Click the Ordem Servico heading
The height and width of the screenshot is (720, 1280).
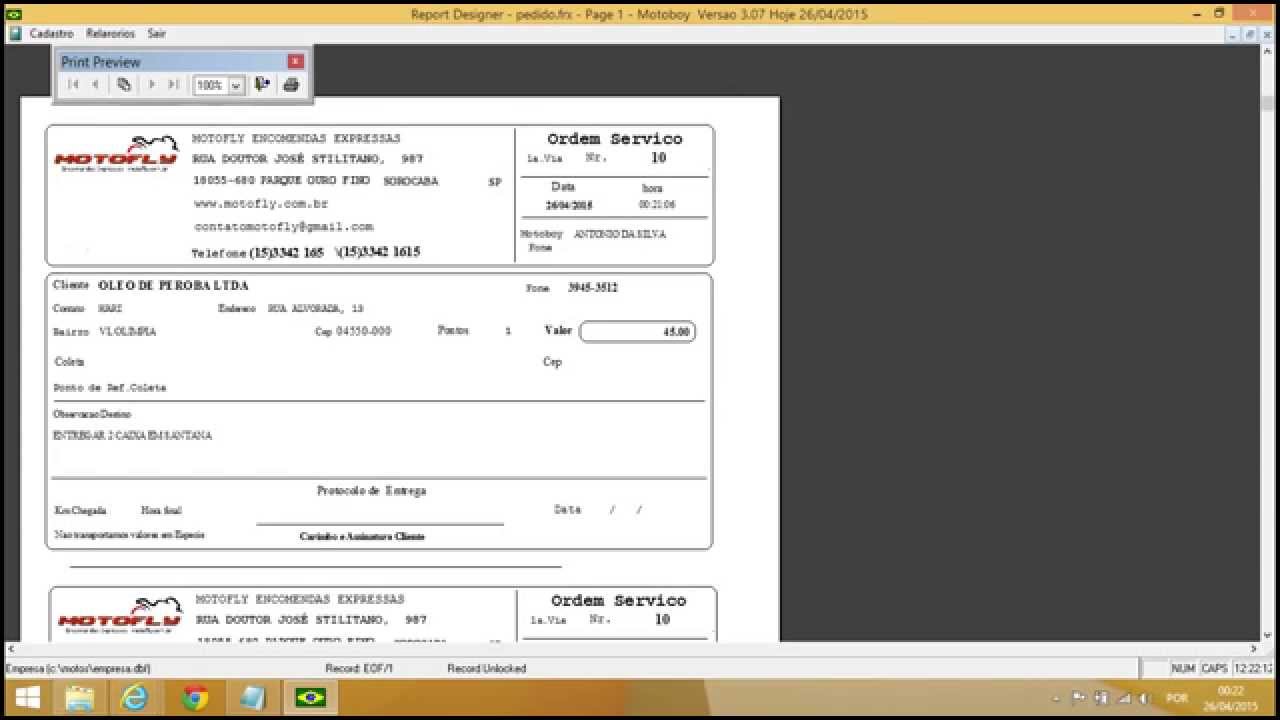coord(615,139)
